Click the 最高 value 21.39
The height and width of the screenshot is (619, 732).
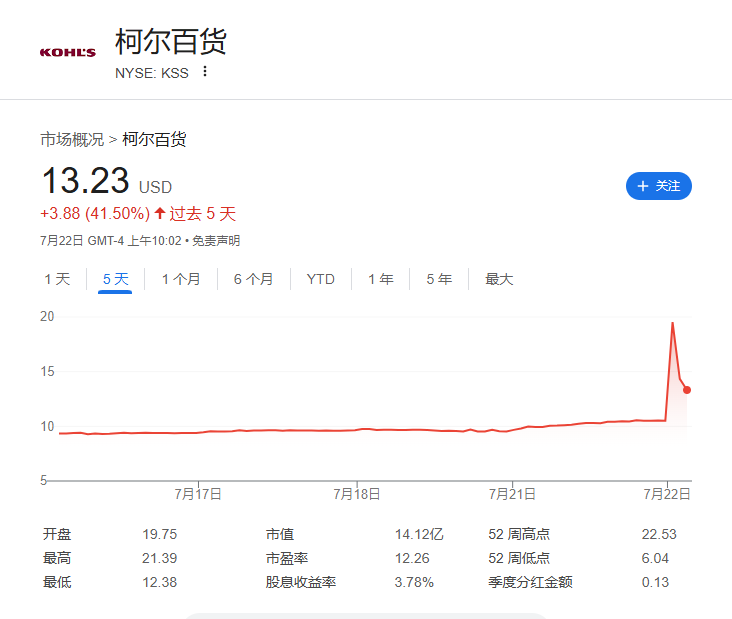(160, 558)
